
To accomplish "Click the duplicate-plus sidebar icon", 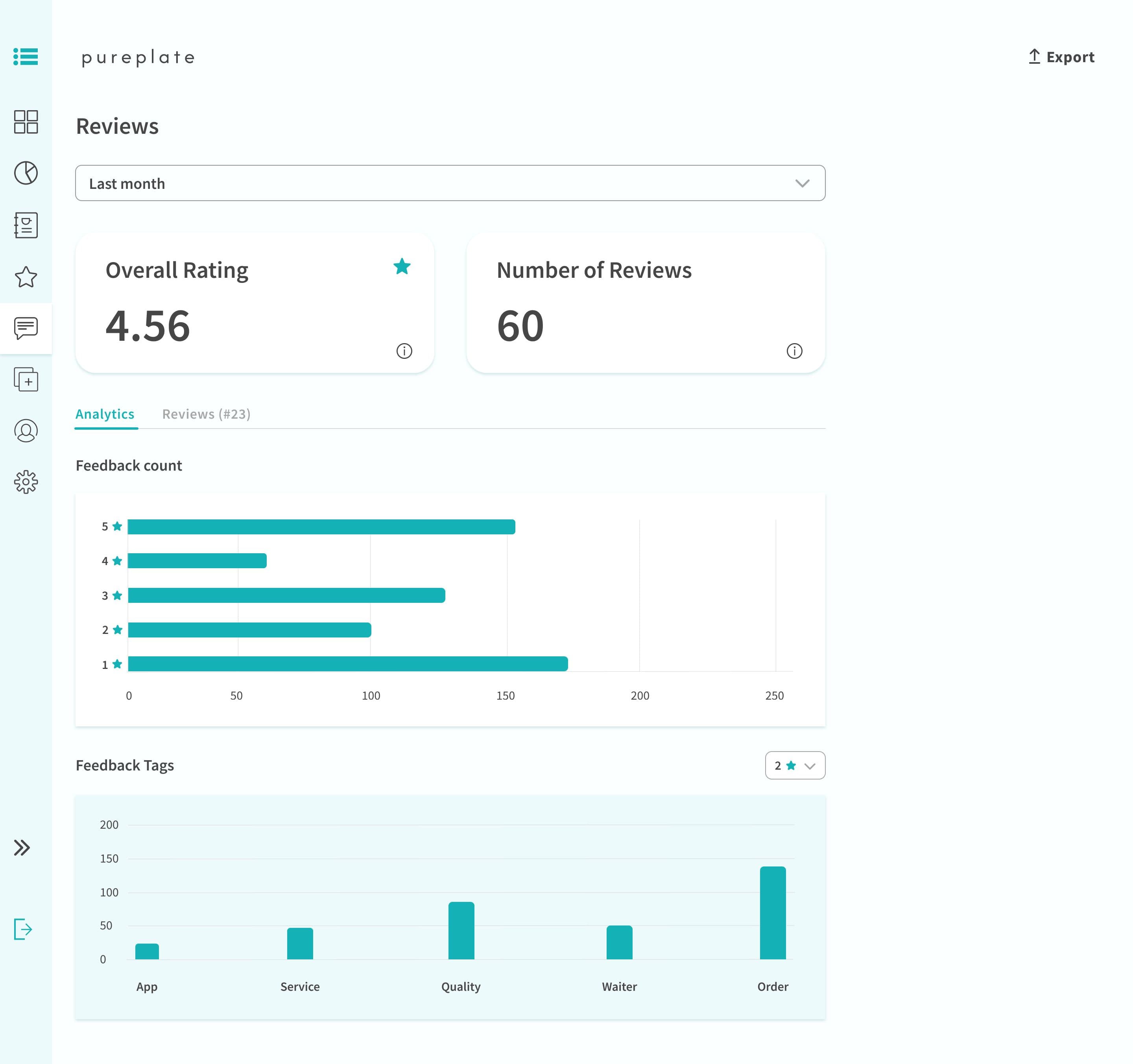I will click(26, 380).
